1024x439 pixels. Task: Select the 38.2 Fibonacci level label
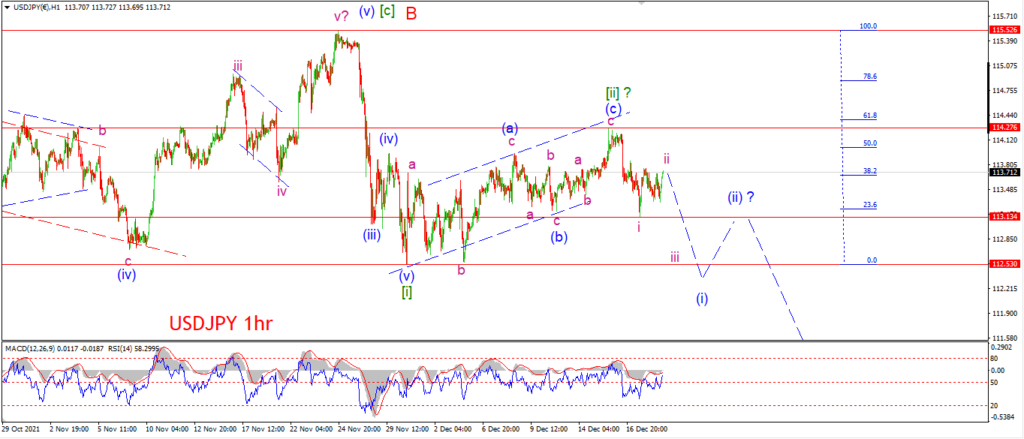tap(870, 171)
